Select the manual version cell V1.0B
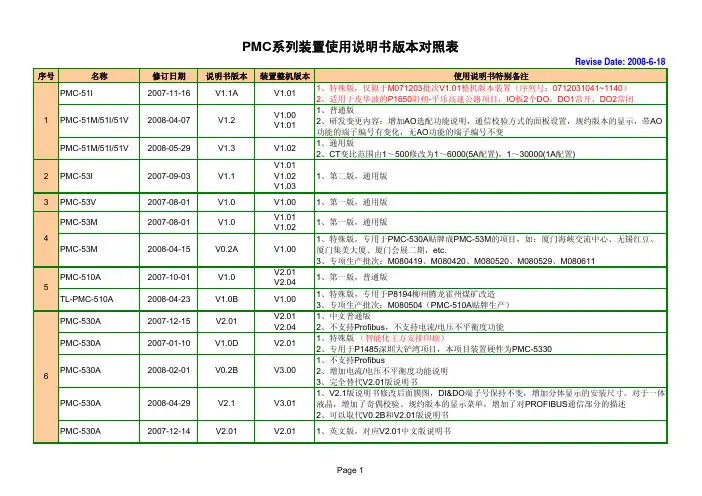Screen dimensions: 702x496 coord(226,297)
